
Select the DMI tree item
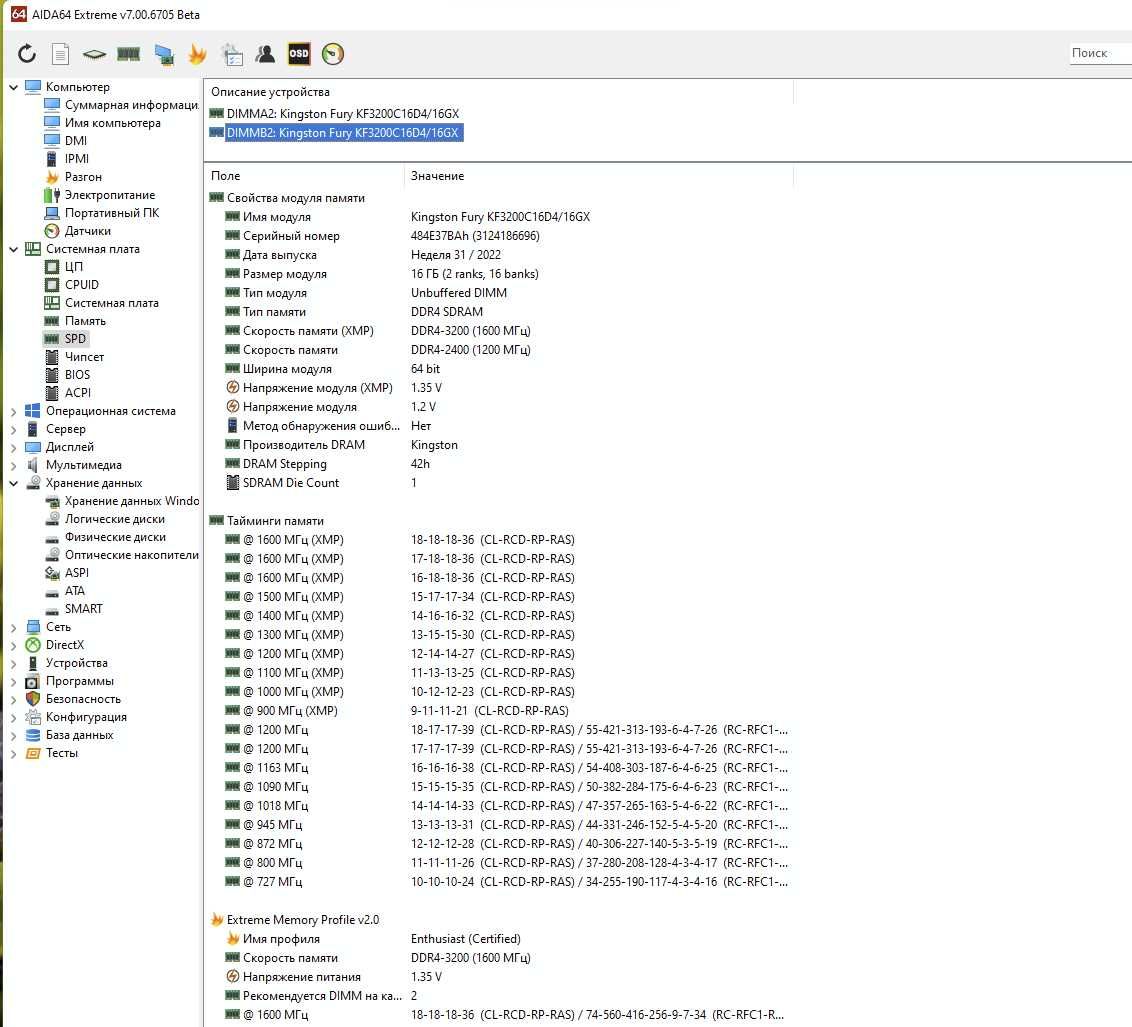75,141
